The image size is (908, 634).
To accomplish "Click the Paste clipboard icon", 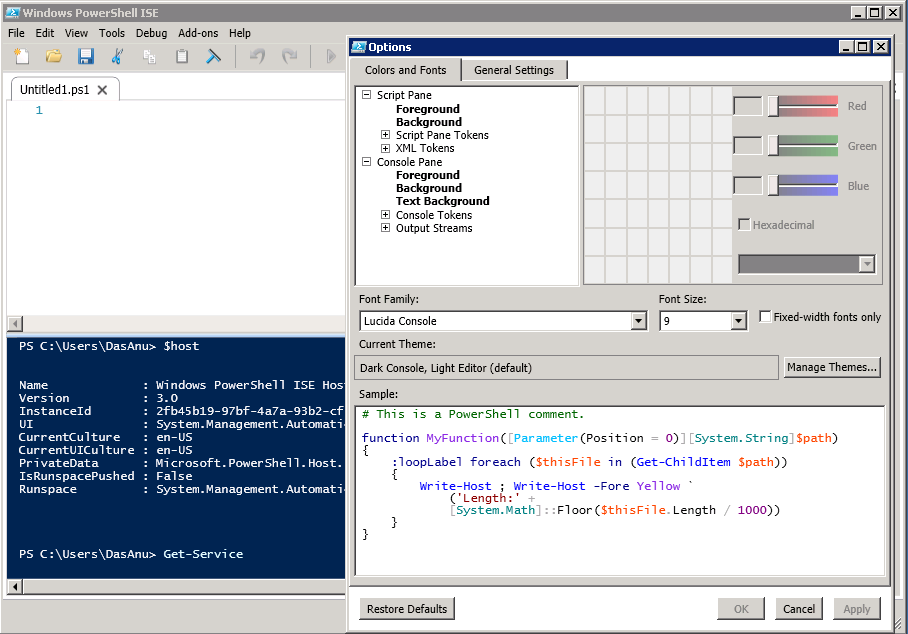I will [181, 56].
